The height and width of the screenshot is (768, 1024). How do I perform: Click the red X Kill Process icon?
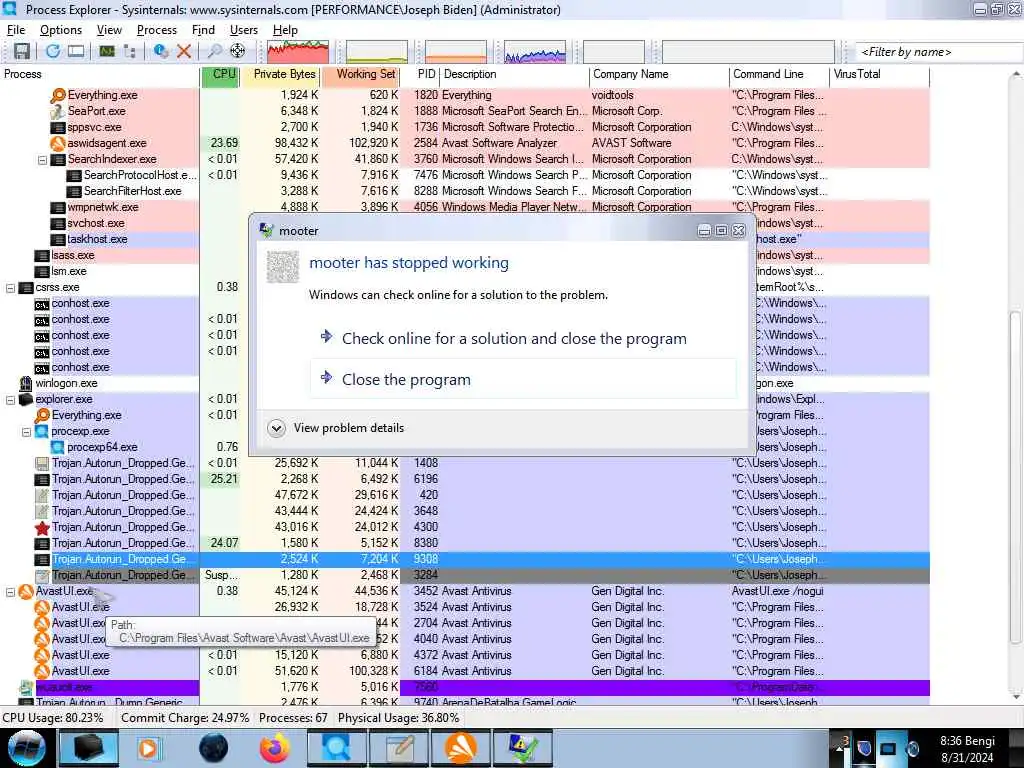pyautogui.click(x=184, y=51)
